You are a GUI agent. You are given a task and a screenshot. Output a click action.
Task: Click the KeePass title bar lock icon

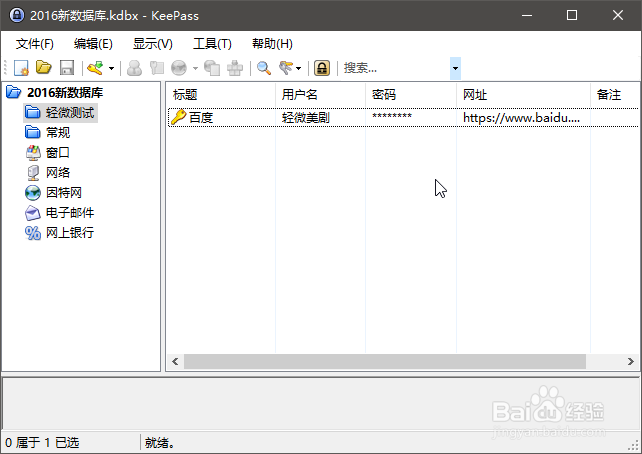pos(17,15)
